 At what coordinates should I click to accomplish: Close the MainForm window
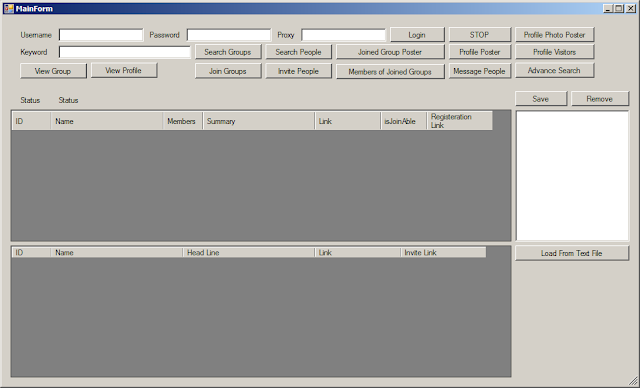[x=631, y=9]
